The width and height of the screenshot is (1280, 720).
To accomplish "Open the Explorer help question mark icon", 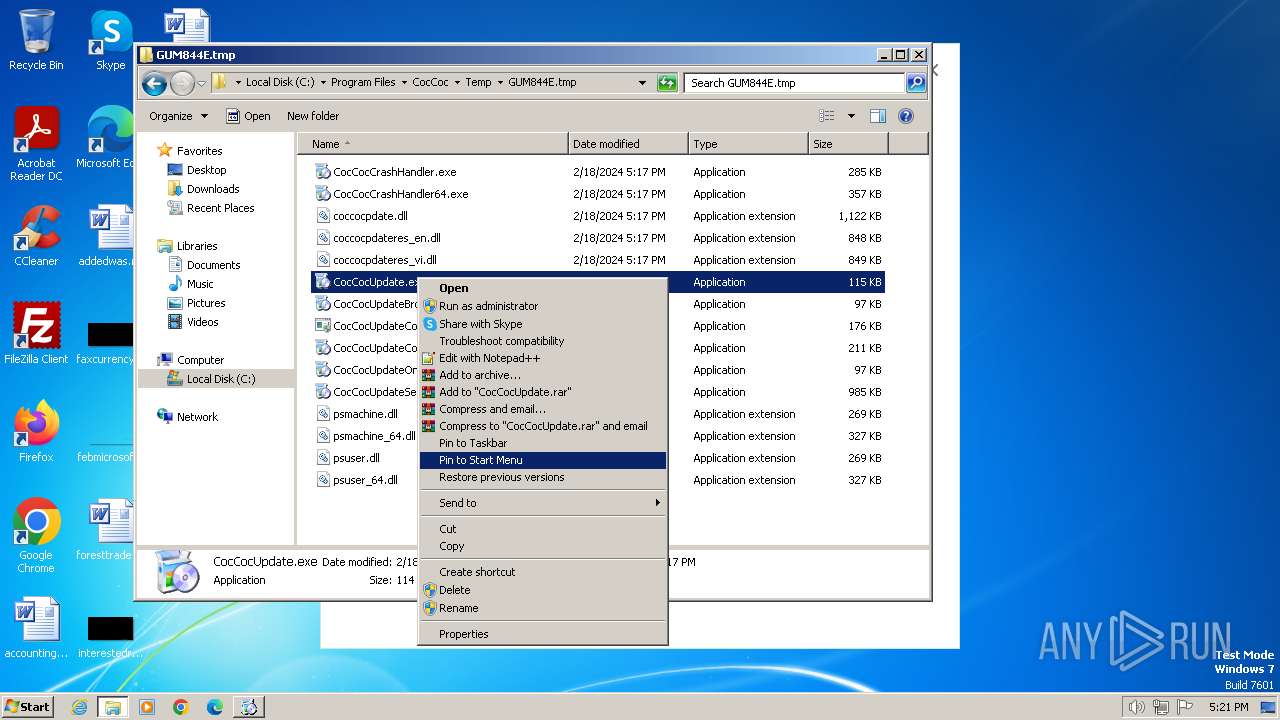I will point(906,116).
